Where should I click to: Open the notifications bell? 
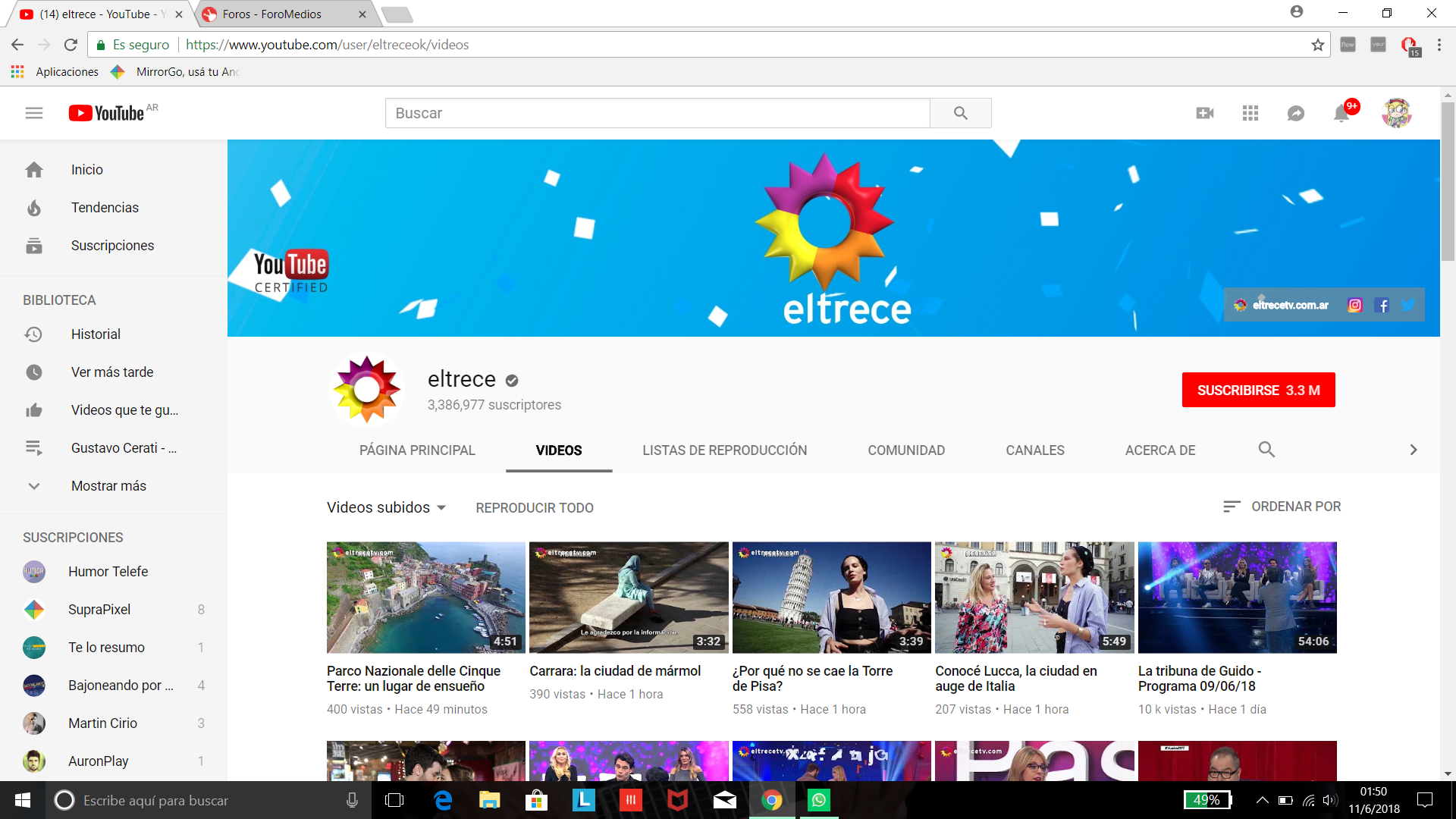(x=1341, y=113)
